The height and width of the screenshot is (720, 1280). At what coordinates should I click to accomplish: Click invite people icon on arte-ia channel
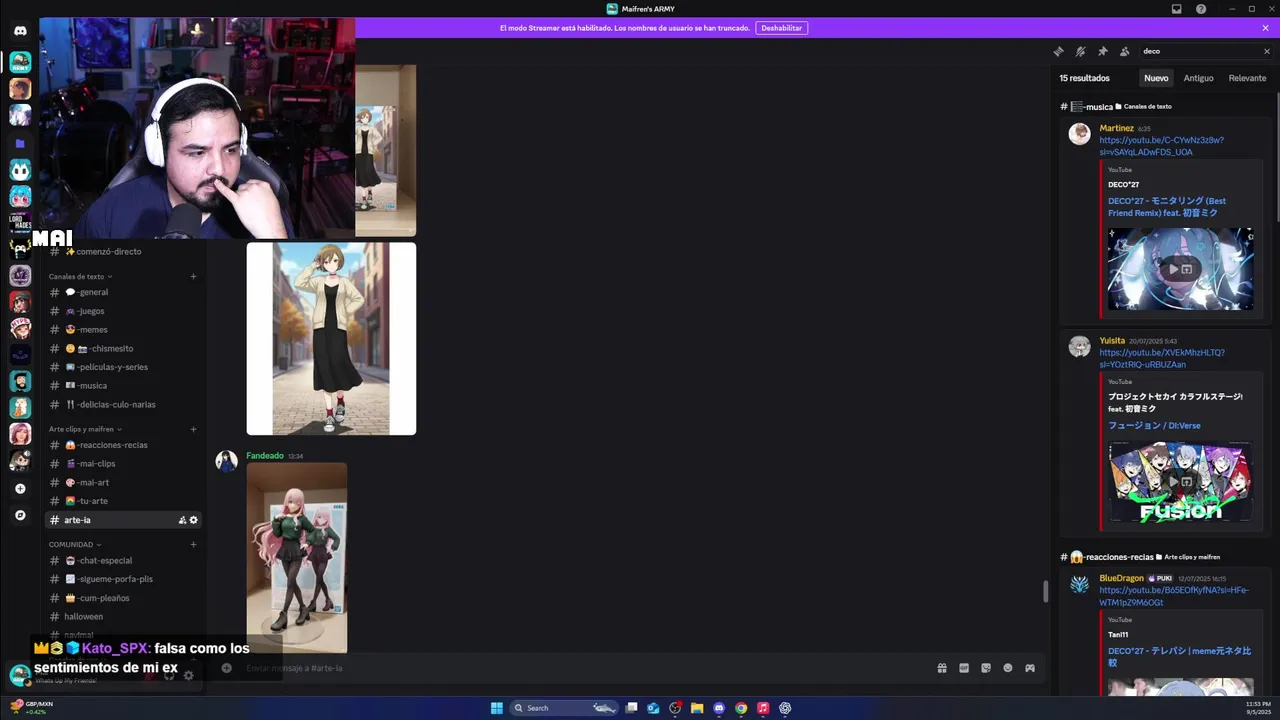(182, 520)
